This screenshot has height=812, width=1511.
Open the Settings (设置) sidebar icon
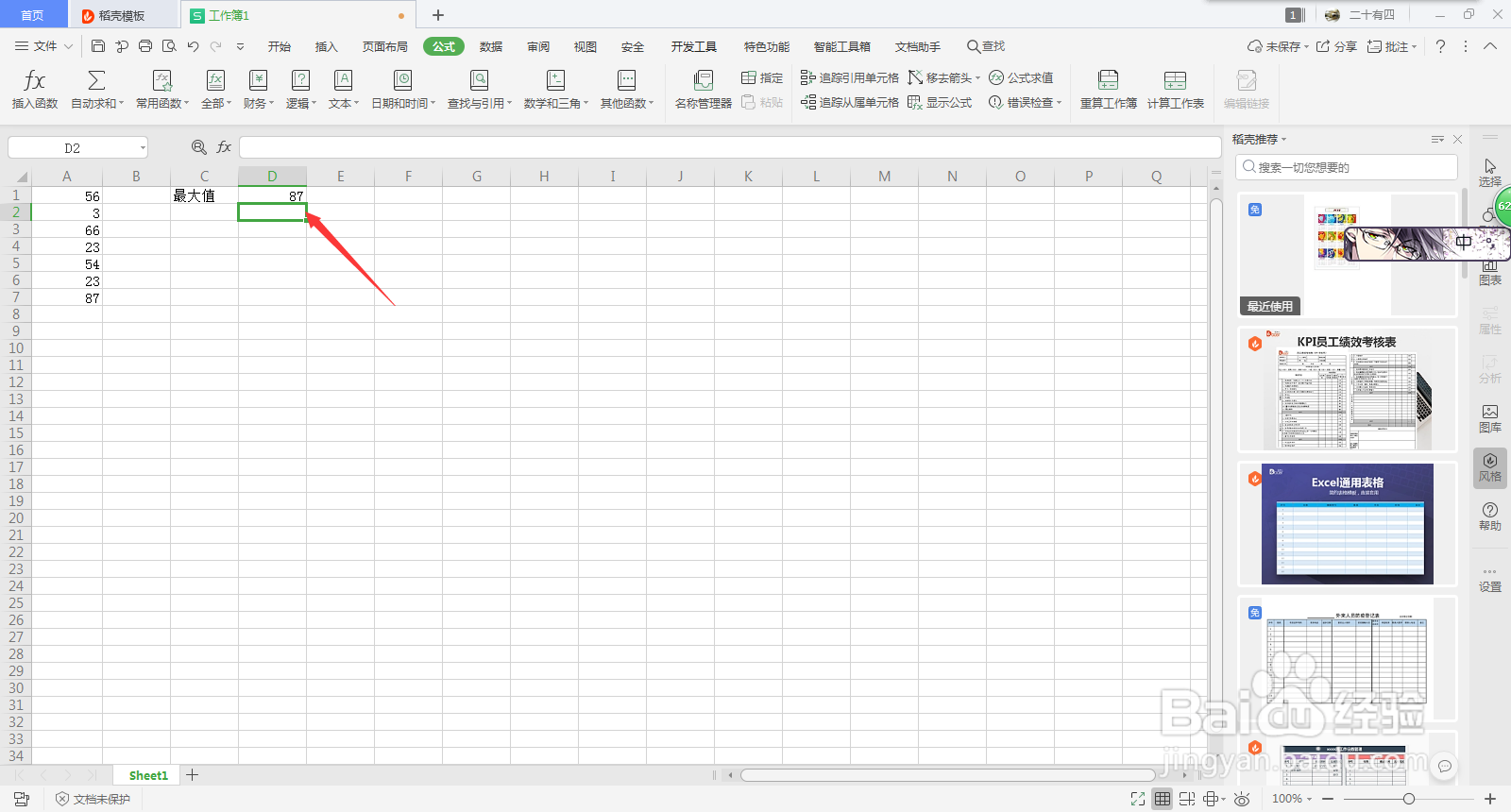[x=1490, y=579]
